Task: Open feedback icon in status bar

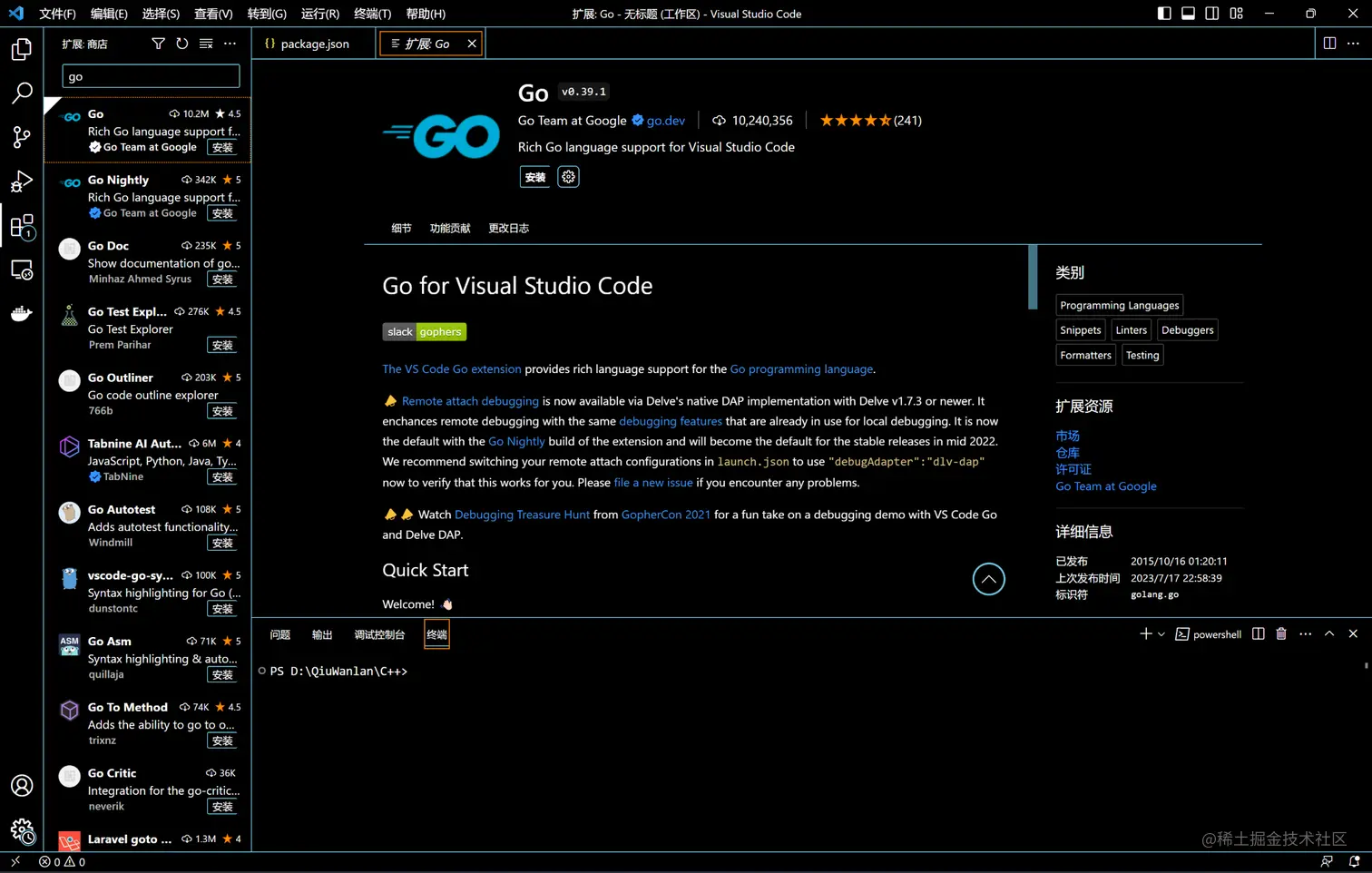Action: 1327,862
